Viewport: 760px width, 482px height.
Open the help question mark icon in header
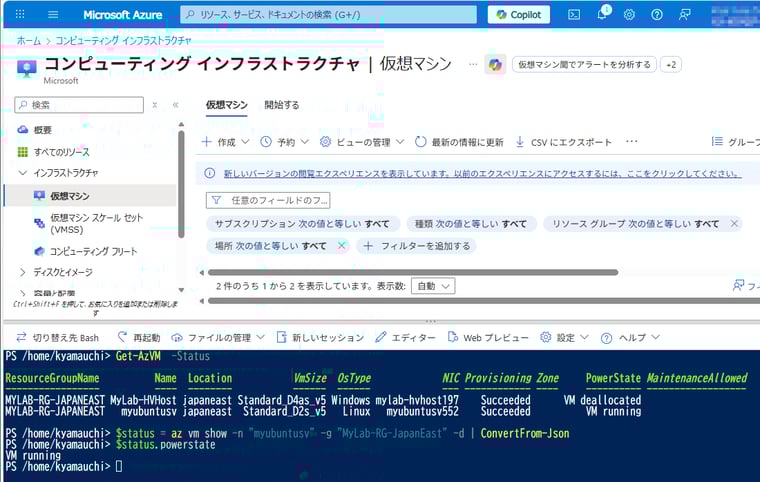tap(657, 15)
